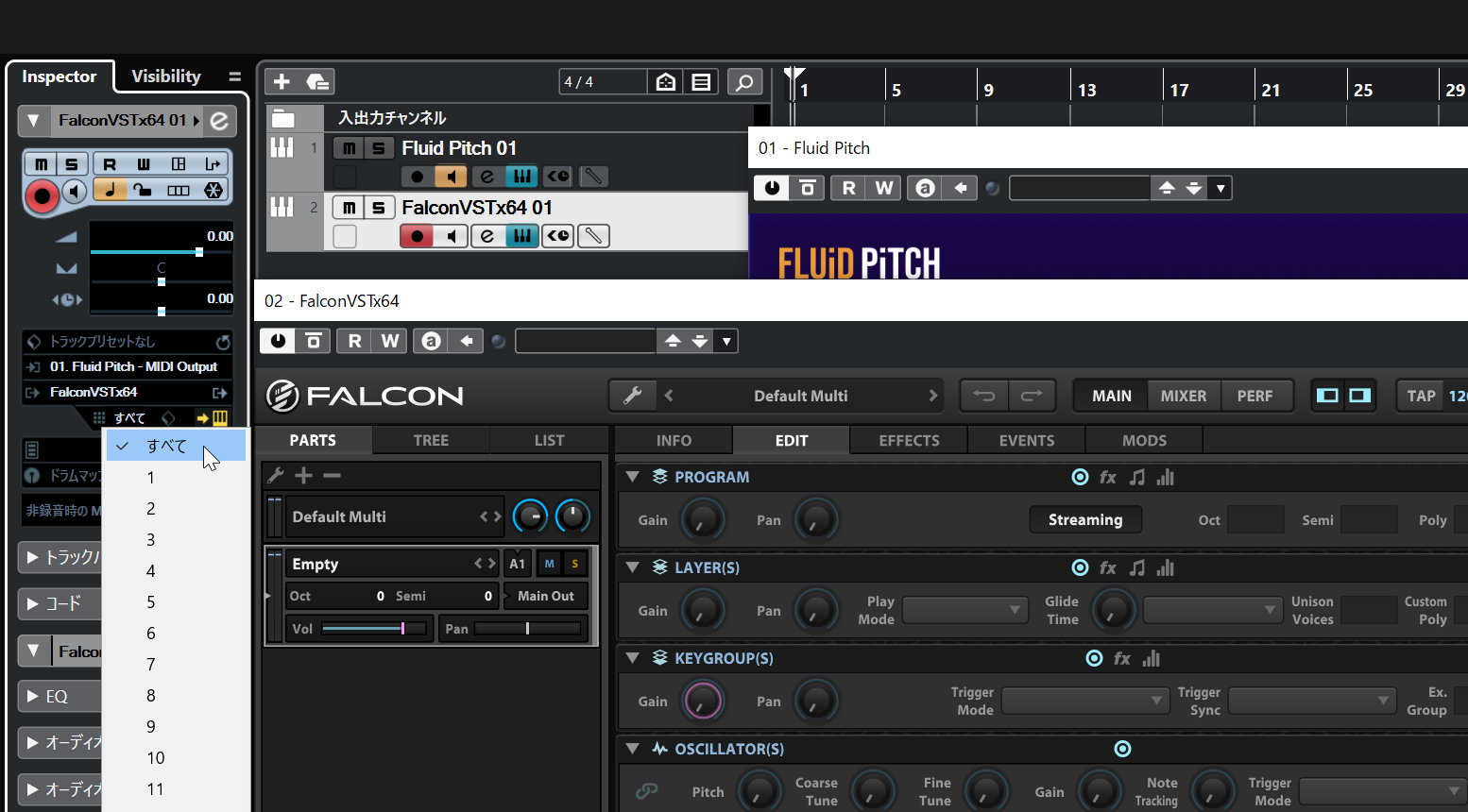
Task: Switch Falcon to PERF view
Action: click(1255, 396)
